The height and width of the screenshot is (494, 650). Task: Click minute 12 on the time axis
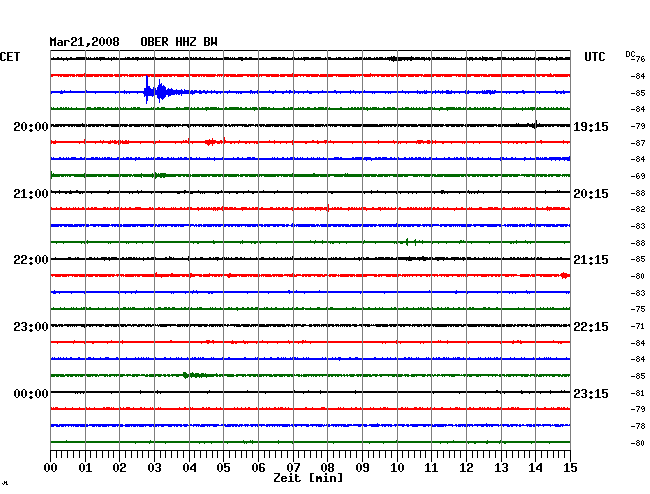point(466,468)
